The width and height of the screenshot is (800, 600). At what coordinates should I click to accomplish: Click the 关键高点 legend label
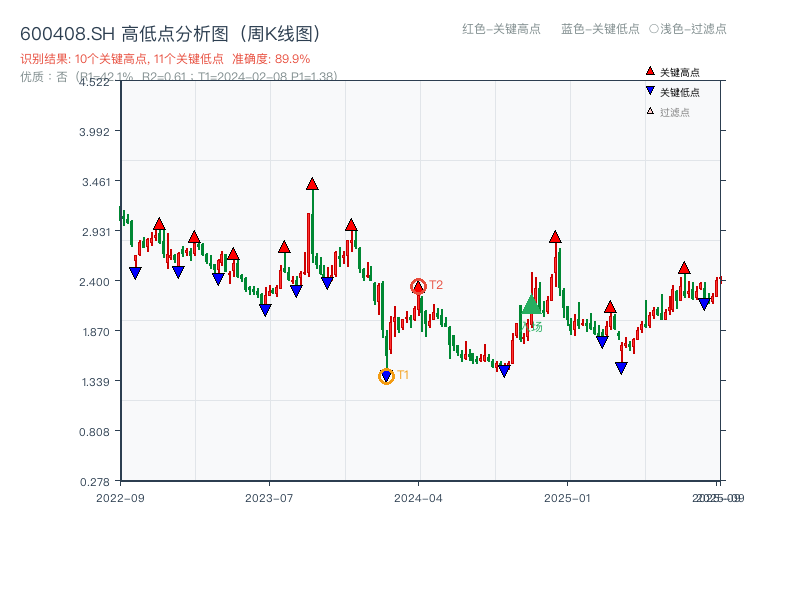(x=680, y=72)
